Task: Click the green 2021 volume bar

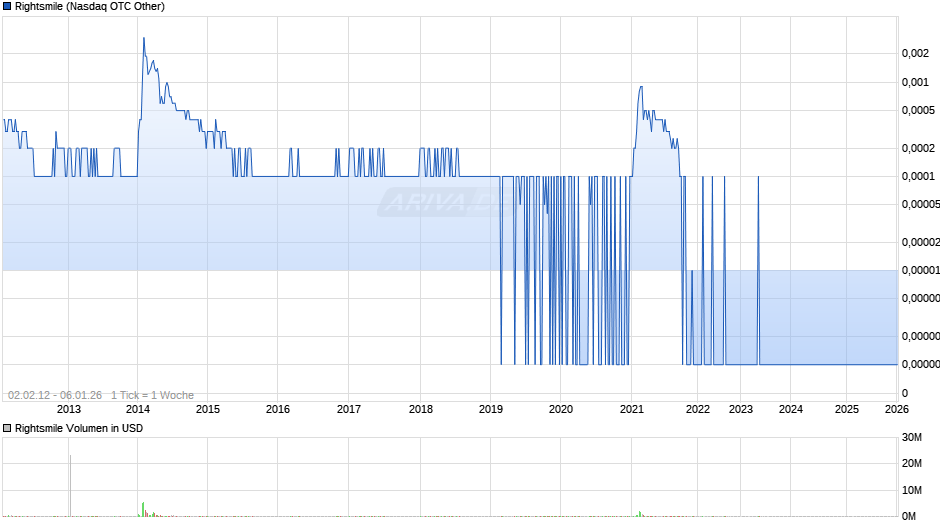Action: 640,514
